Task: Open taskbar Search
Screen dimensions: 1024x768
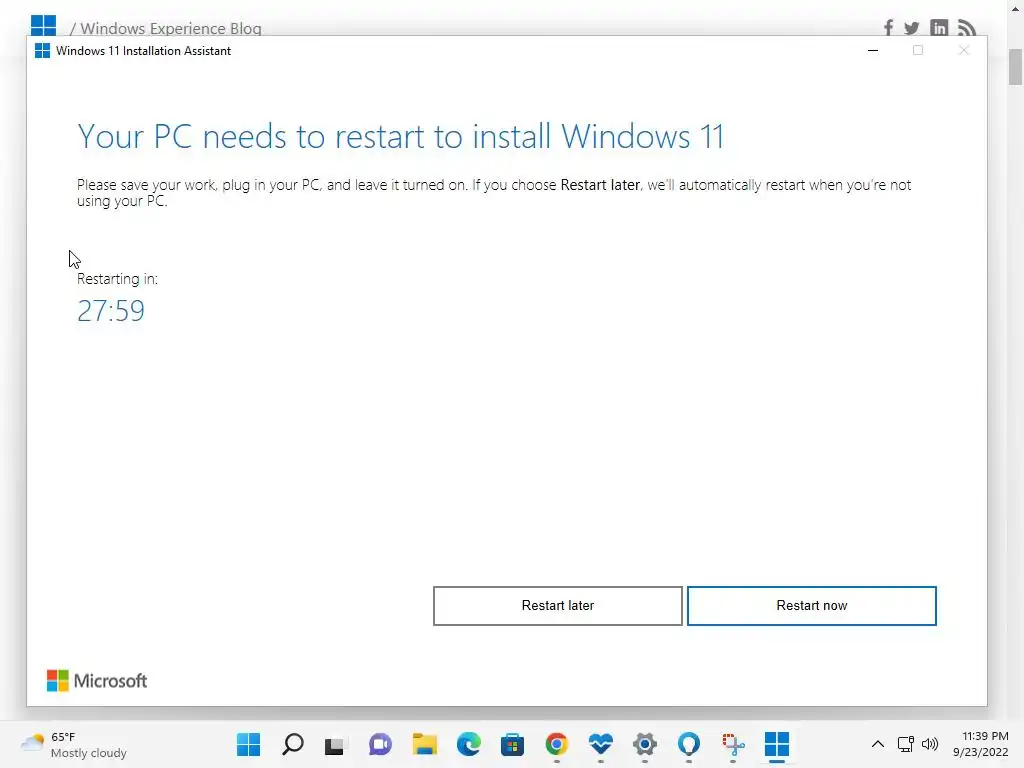Action: coord(293,744)
